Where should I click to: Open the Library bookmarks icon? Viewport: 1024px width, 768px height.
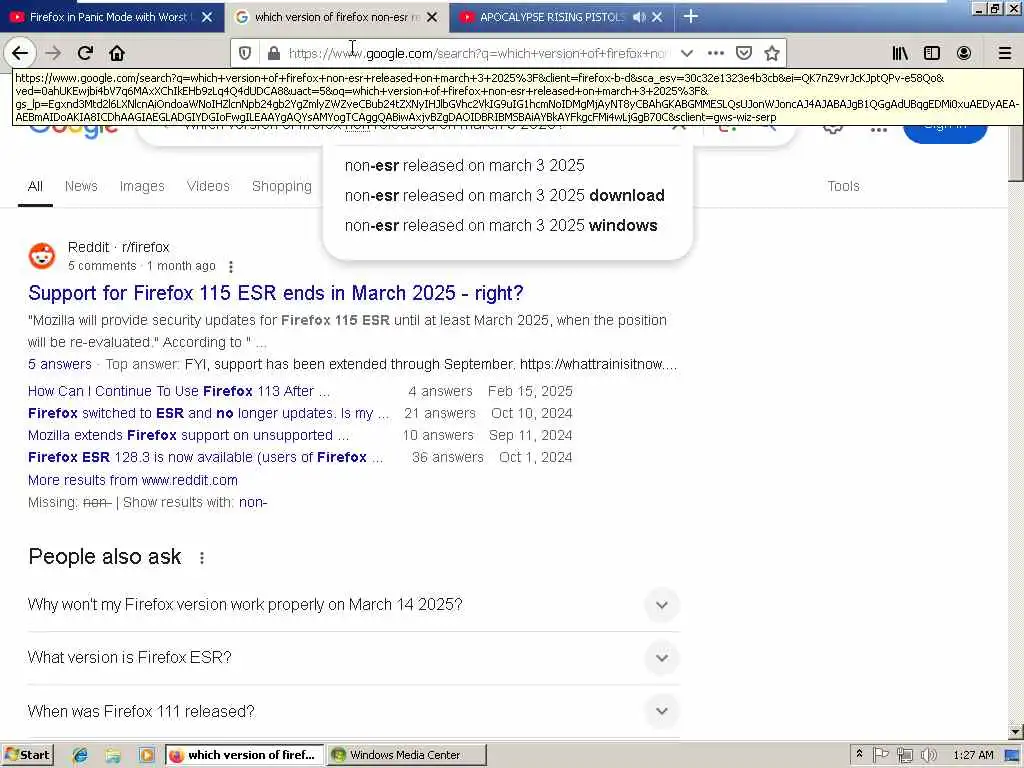click(x=900, y=53)
